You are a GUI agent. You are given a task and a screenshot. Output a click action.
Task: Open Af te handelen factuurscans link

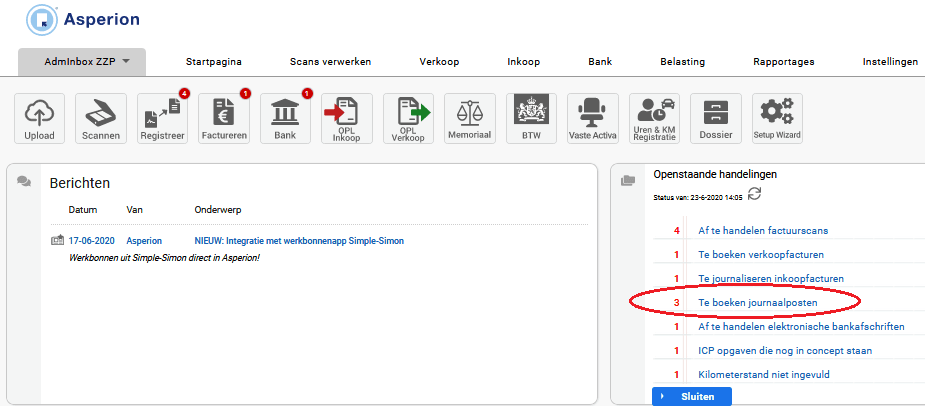click(763, 231)
